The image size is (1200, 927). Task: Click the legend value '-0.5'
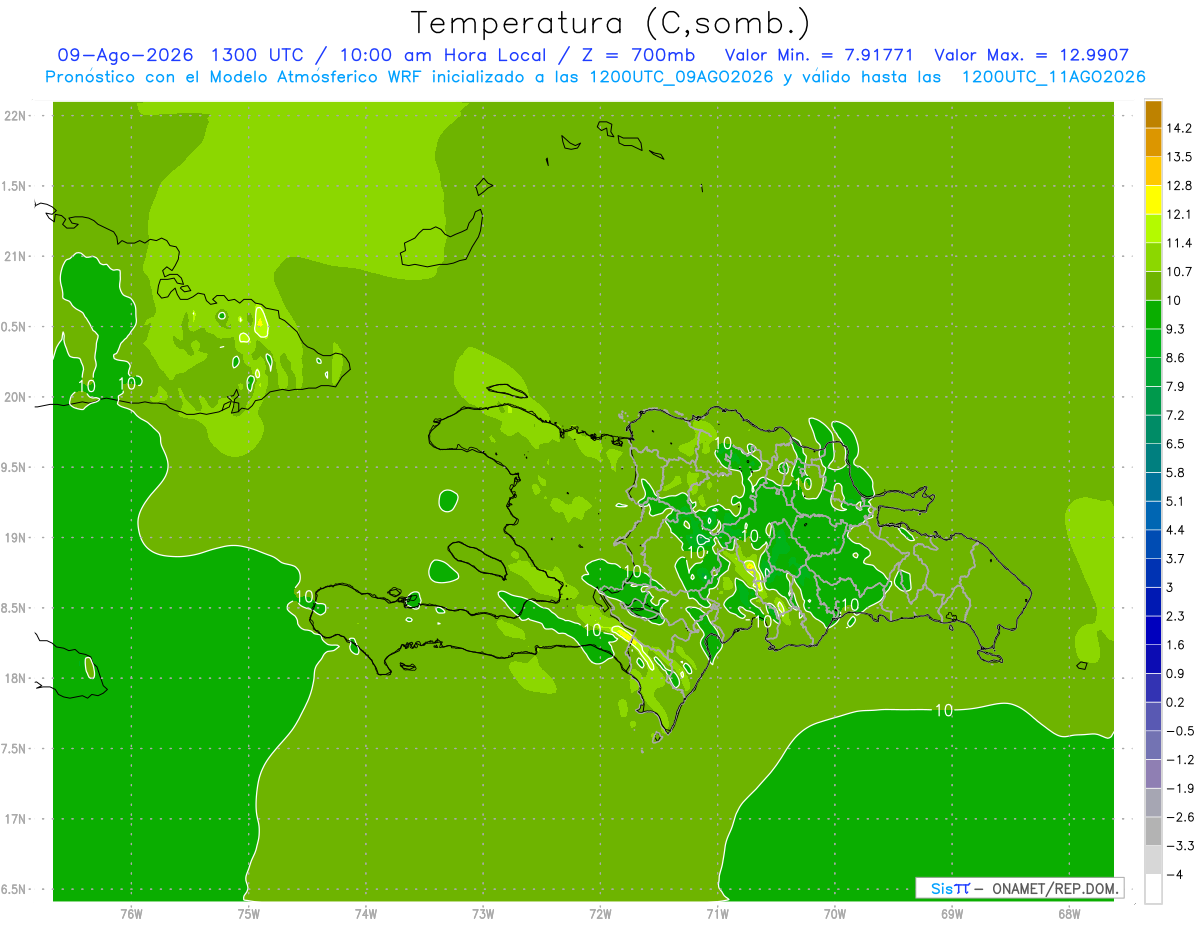[1179, 731]
